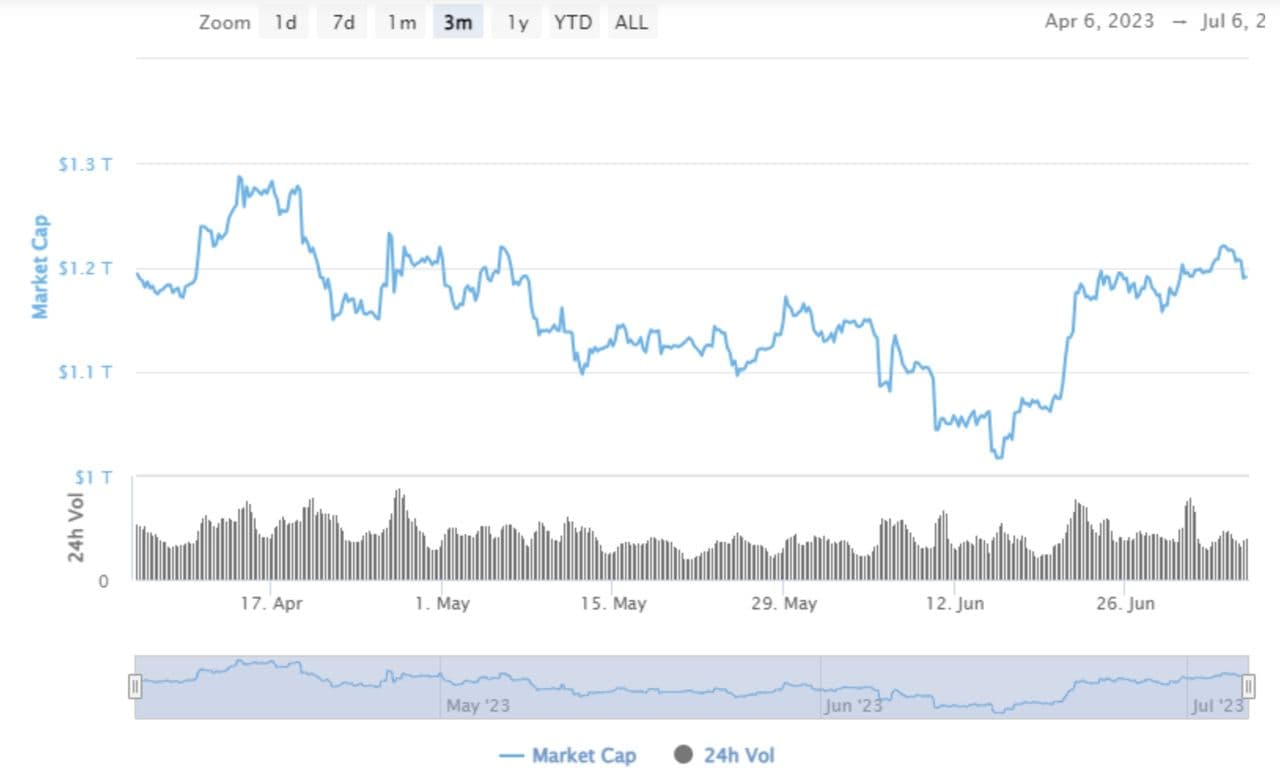Screen dimensions: 1280x777
Task: Click the 24h Vol gray legend dot
Action: pos(684,754)
